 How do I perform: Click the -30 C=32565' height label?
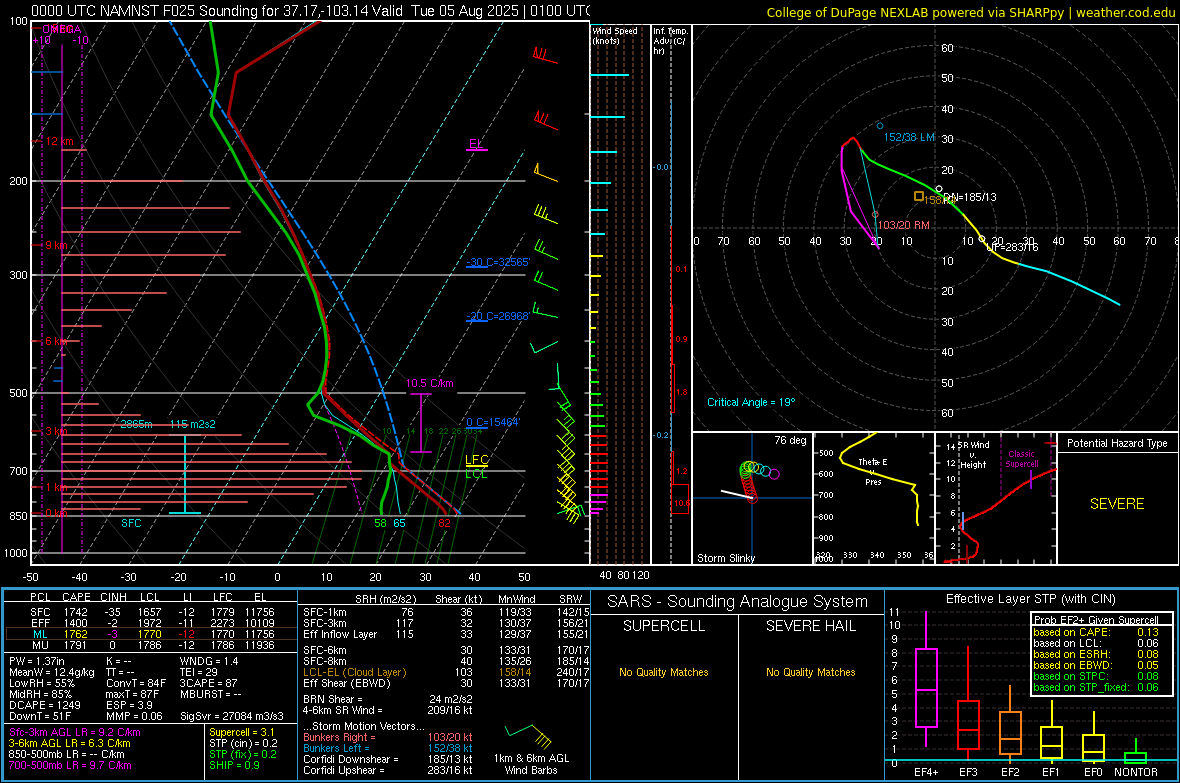(498, 262)
